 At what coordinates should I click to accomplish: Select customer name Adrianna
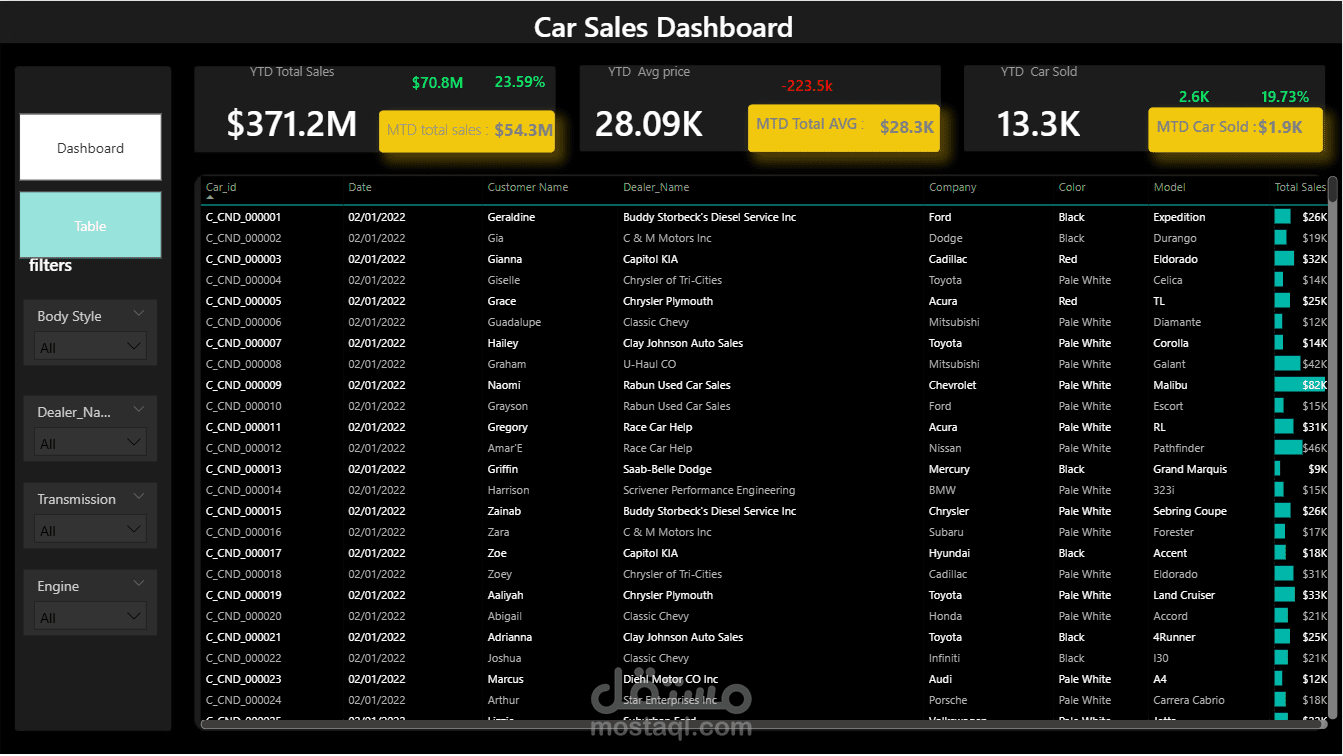[509, 637]
